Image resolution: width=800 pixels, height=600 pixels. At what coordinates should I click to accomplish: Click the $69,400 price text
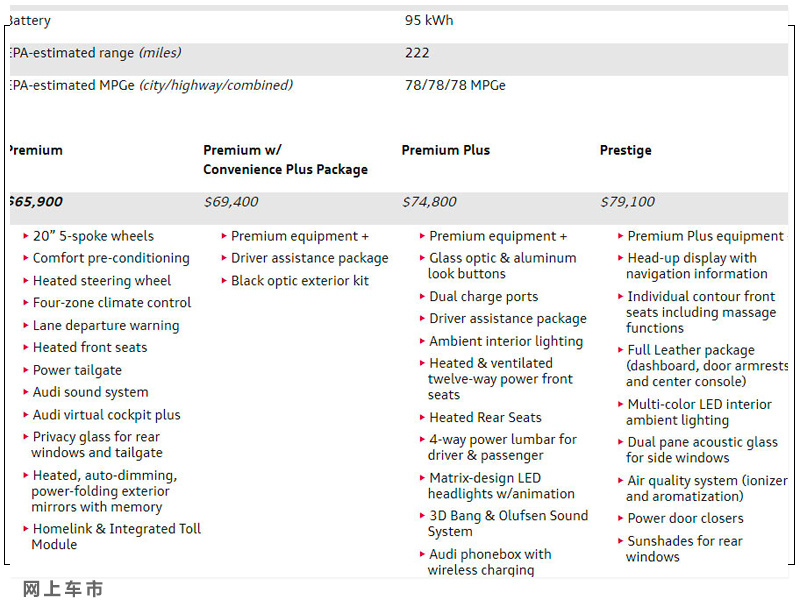[231, 202]
